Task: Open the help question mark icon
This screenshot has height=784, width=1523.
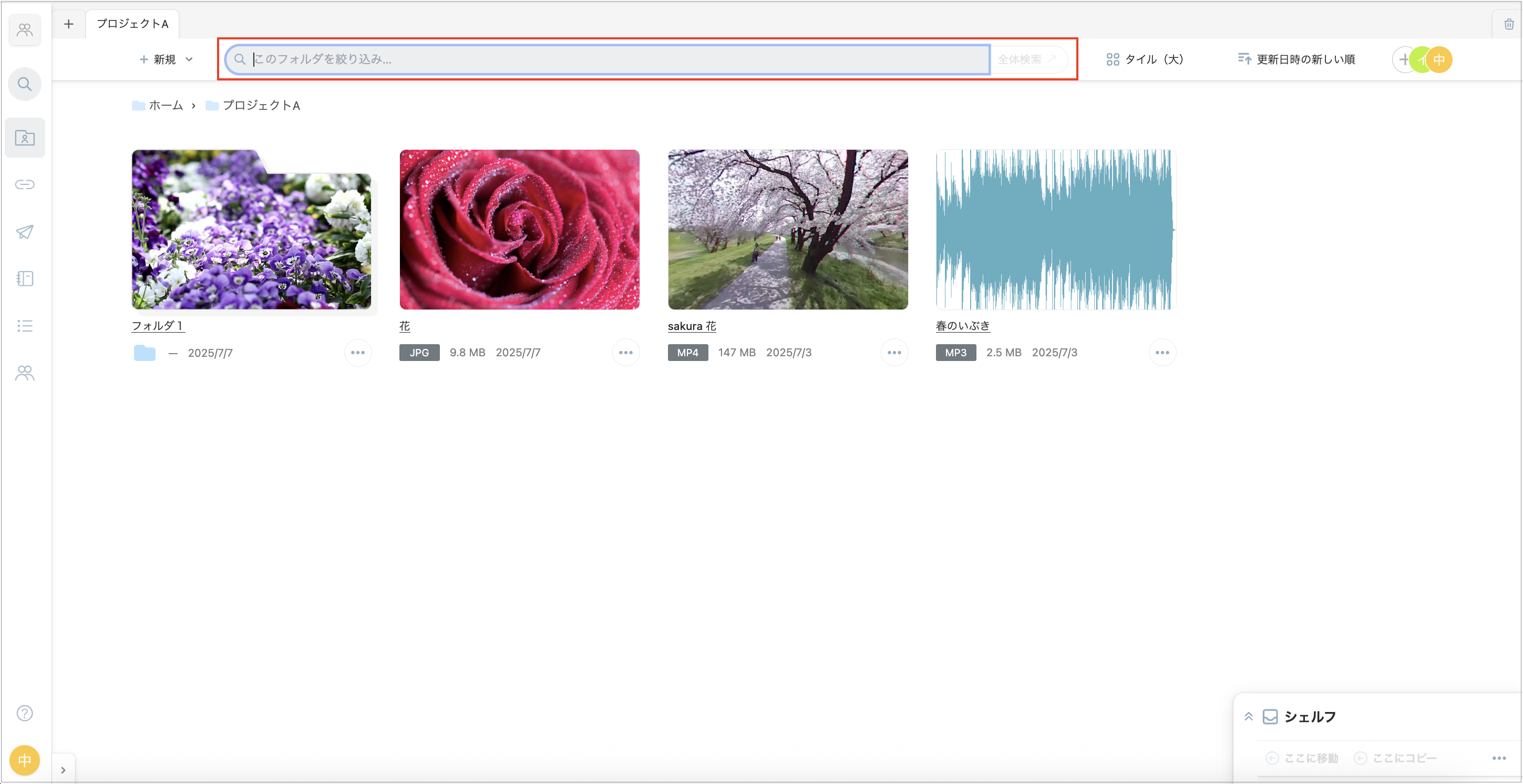Action: click(24, 713)
